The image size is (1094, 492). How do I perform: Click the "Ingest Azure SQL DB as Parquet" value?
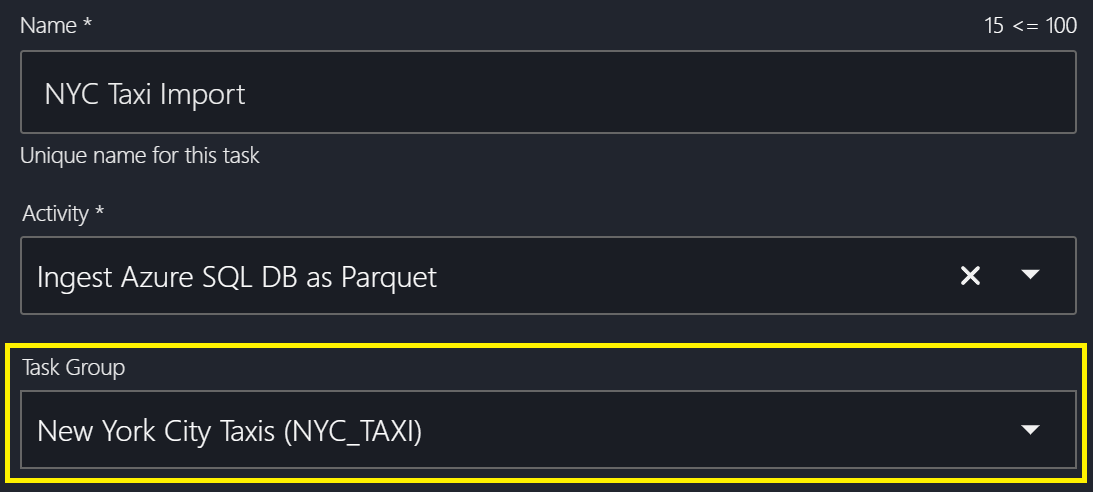237,276
